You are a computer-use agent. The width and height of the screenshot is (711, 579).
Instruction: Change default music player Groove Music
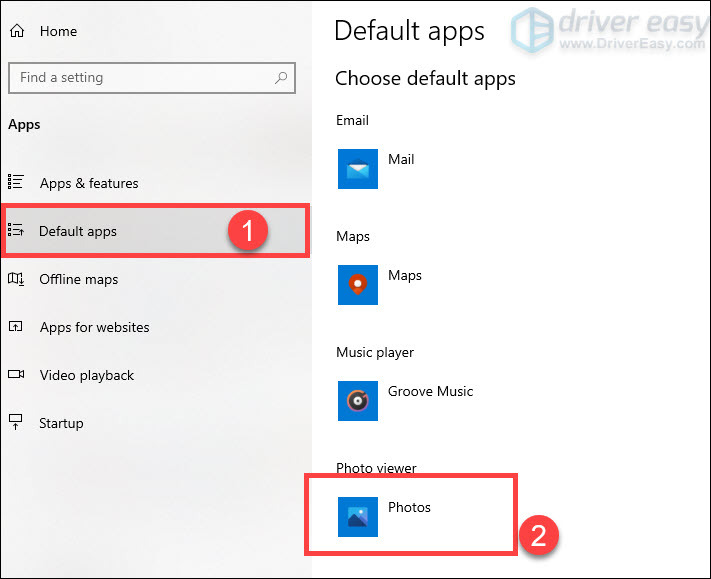[430, 391]
